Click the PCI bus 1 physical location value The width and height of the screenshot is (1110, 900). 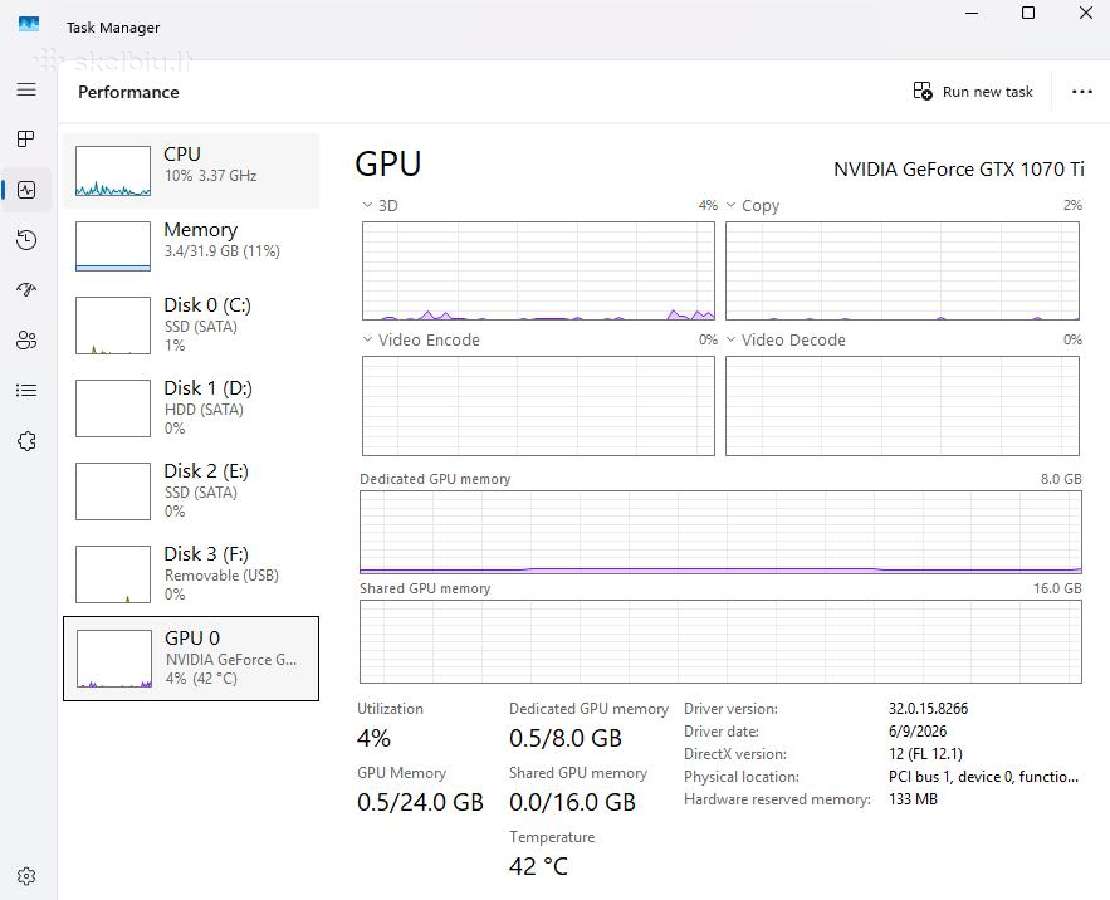click(x=983, y=777)
